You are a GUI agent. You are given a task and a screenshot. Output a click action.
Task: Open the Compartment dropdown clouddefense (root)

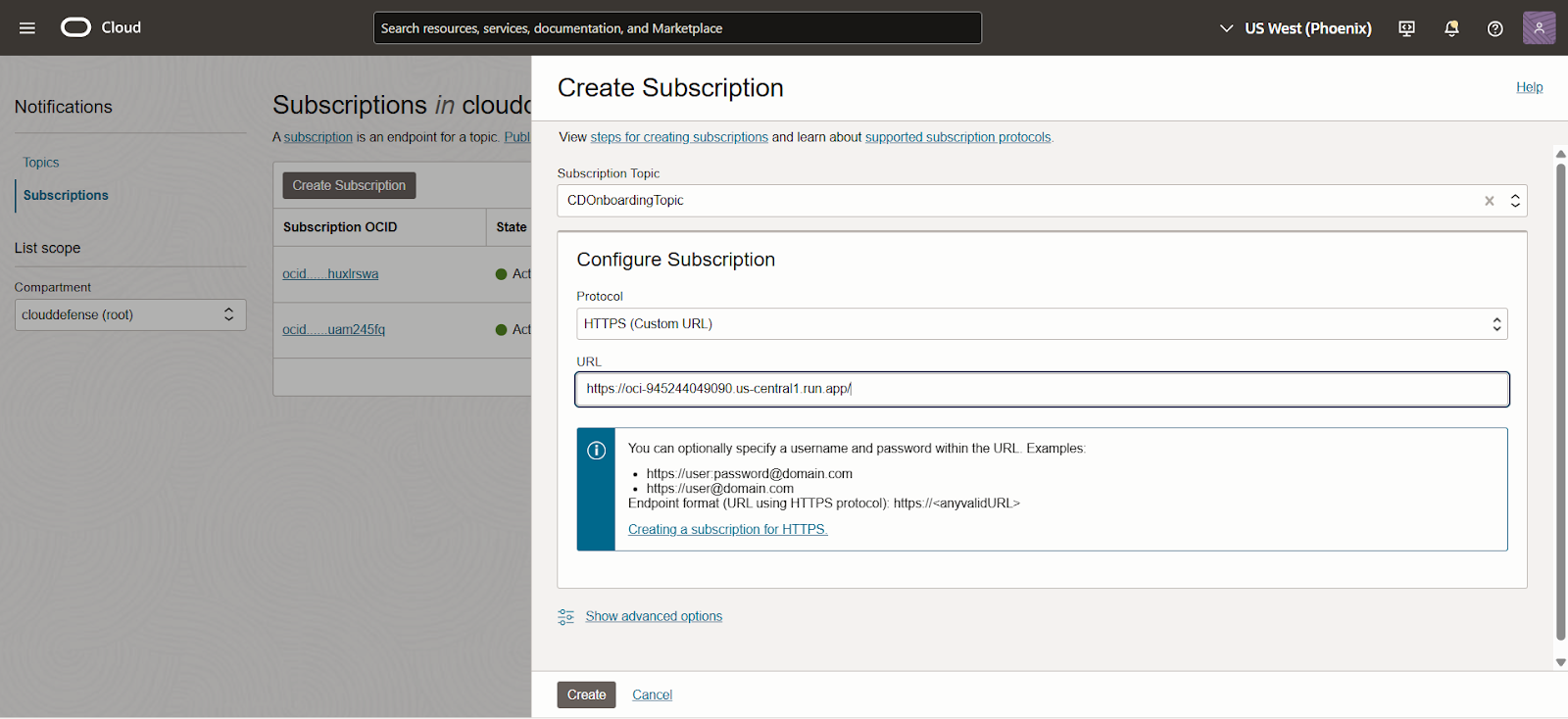pos(130,314)
